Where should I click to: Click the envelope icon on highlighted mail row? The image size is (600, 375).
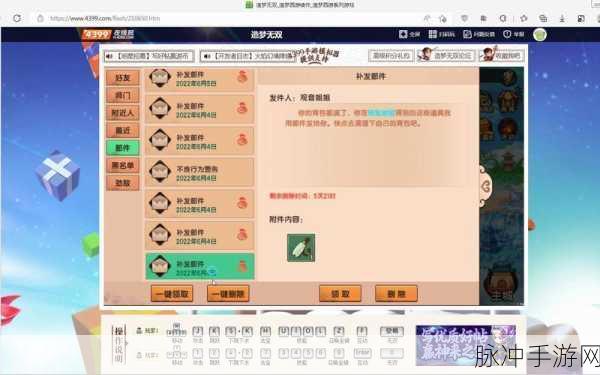[160, 266]
